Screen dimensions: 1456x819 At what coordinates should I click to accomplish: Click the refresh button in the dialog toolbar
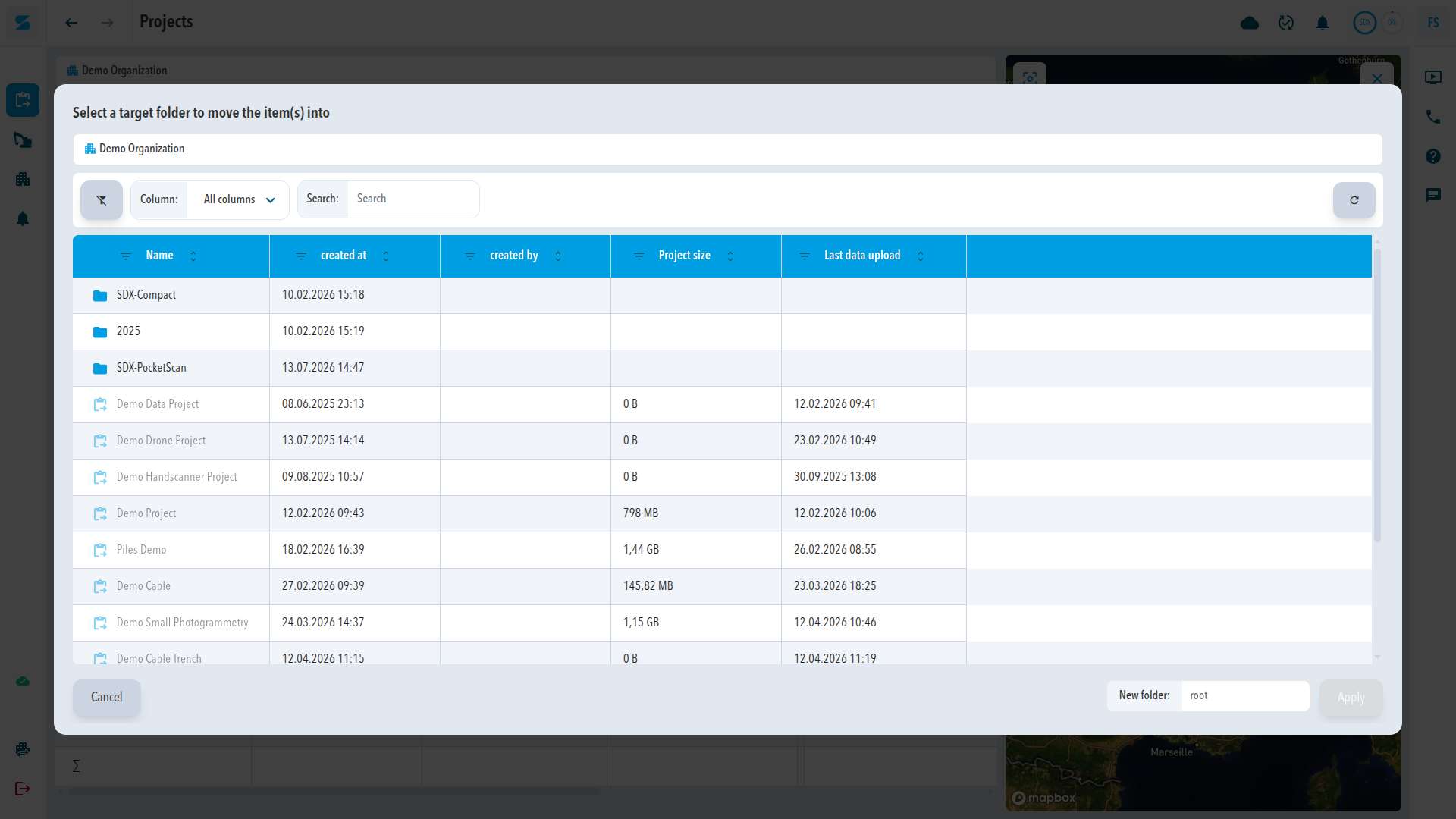click(1354, 200)
